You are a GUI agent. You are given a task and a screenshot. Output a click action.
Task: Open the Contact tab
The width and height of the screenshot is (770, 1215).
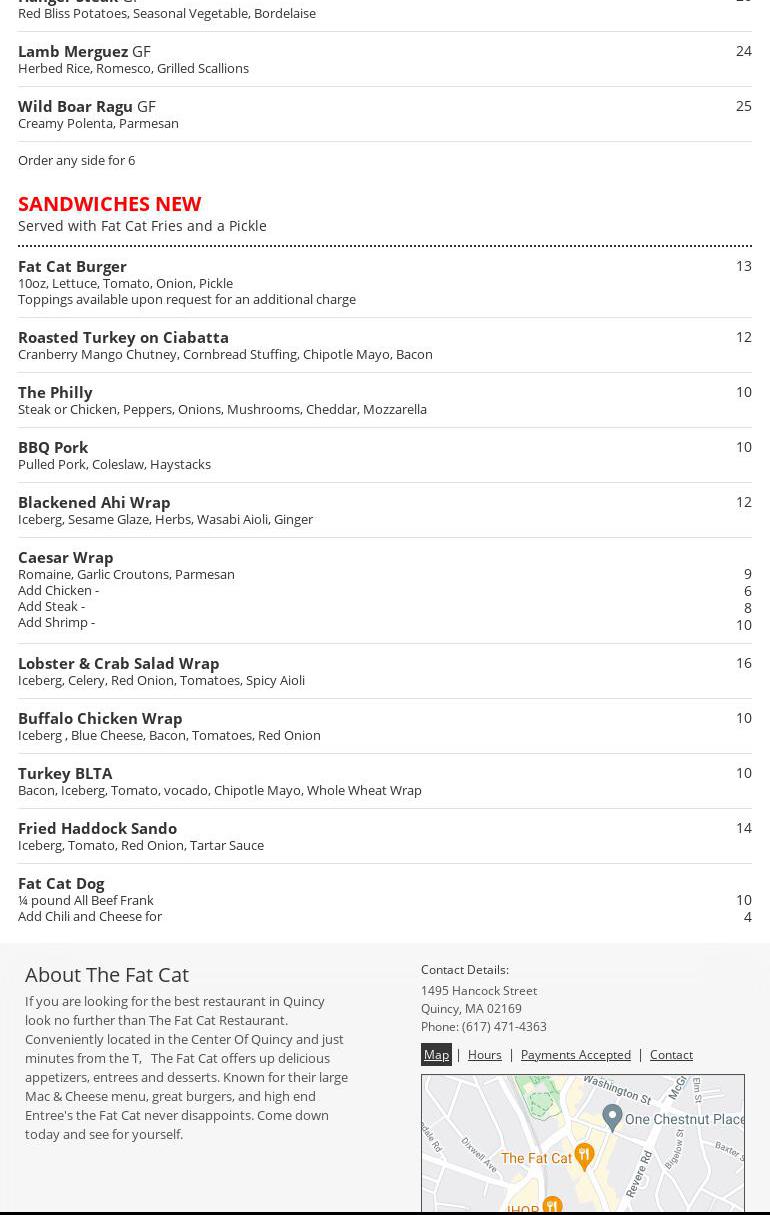tap(671, 1055)
